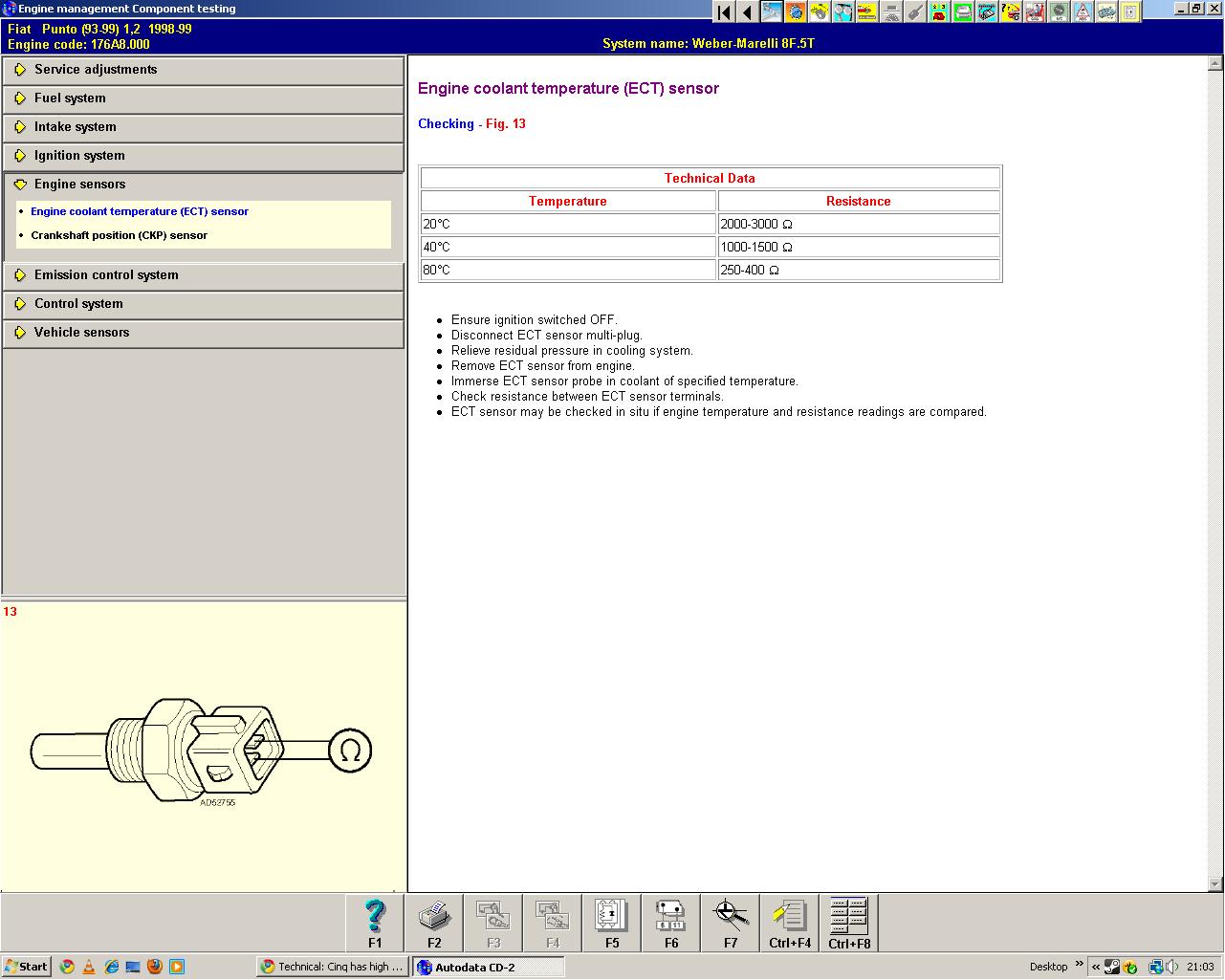Screen dimensions: 1225x980
Task: Expand the Control system section
Action: (204, 304)
